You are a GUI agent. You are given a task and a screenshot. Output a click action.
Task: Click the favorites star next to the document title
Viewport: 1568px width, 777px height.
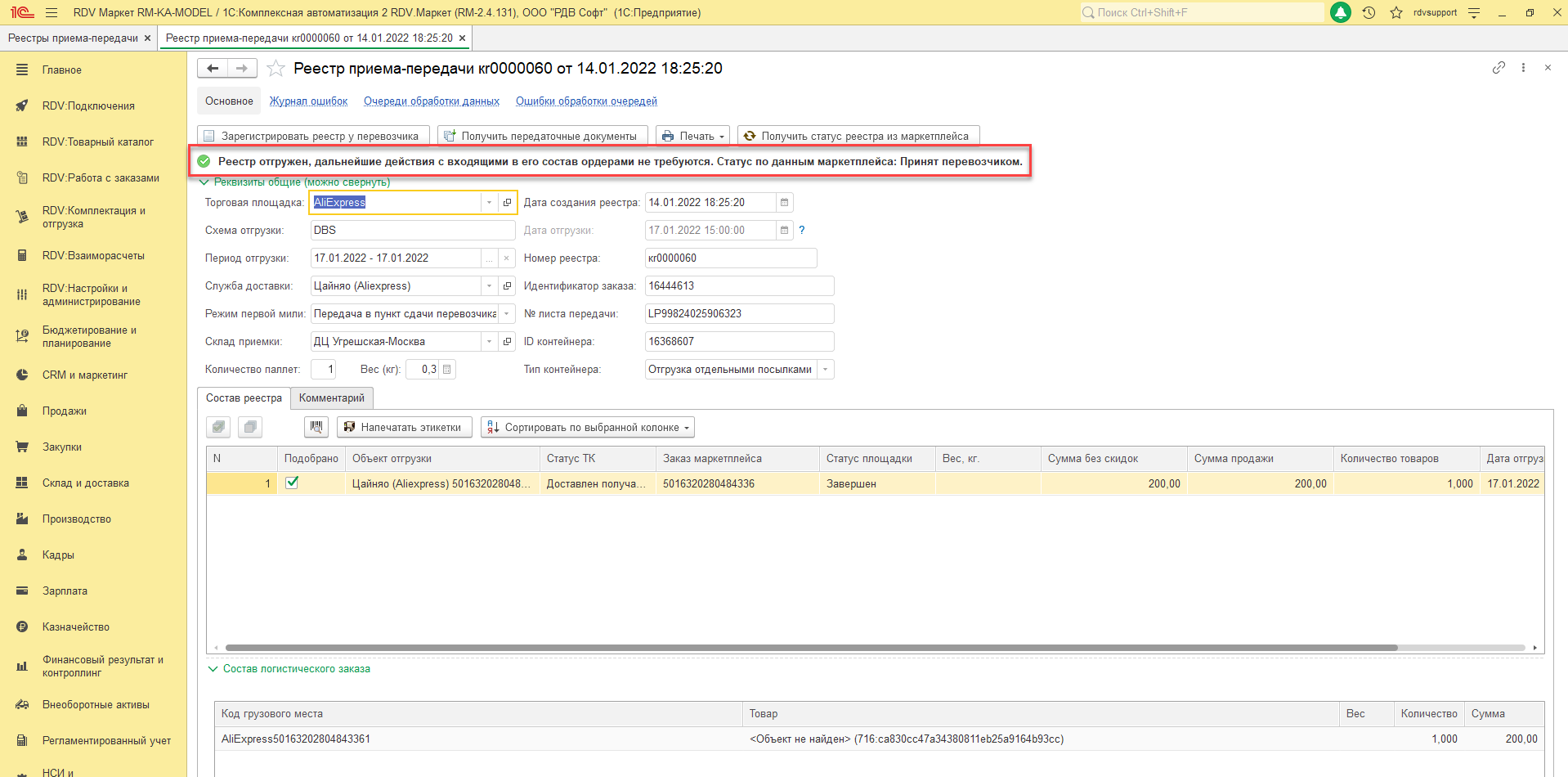pyautogui.click(x=276, y=69)
